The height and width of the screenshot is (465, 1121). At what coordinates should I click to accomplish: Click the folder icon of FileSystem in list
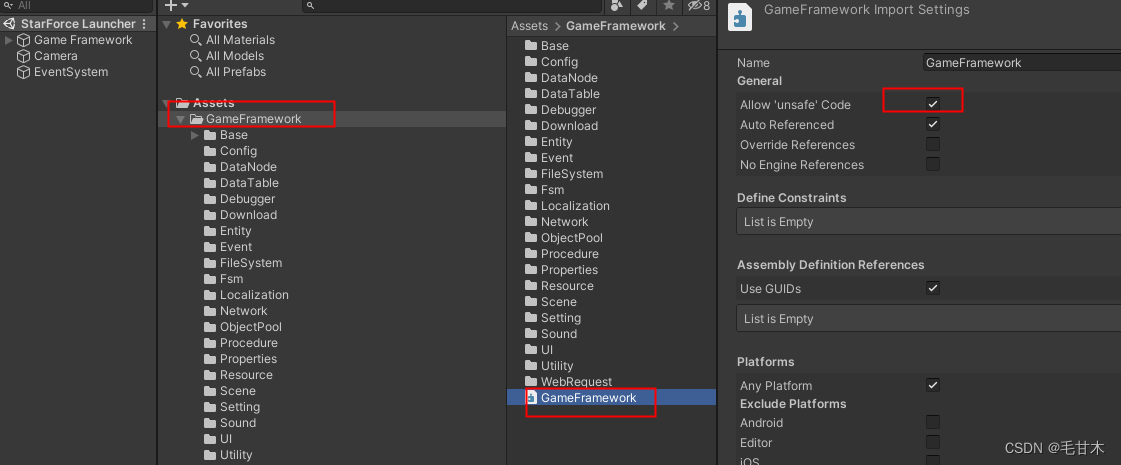[x=530, y=174]
